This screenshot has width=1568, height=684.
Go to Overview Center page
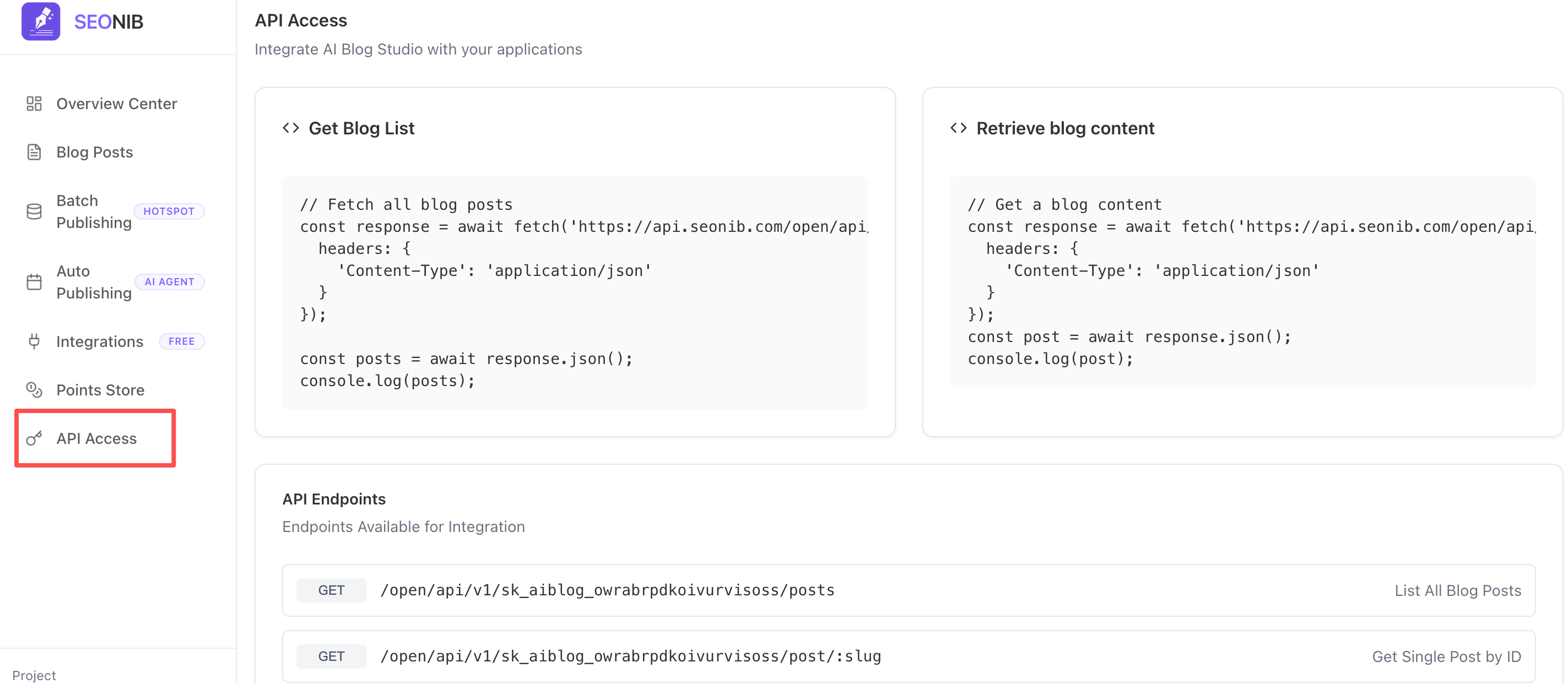[x=116, y=104]
